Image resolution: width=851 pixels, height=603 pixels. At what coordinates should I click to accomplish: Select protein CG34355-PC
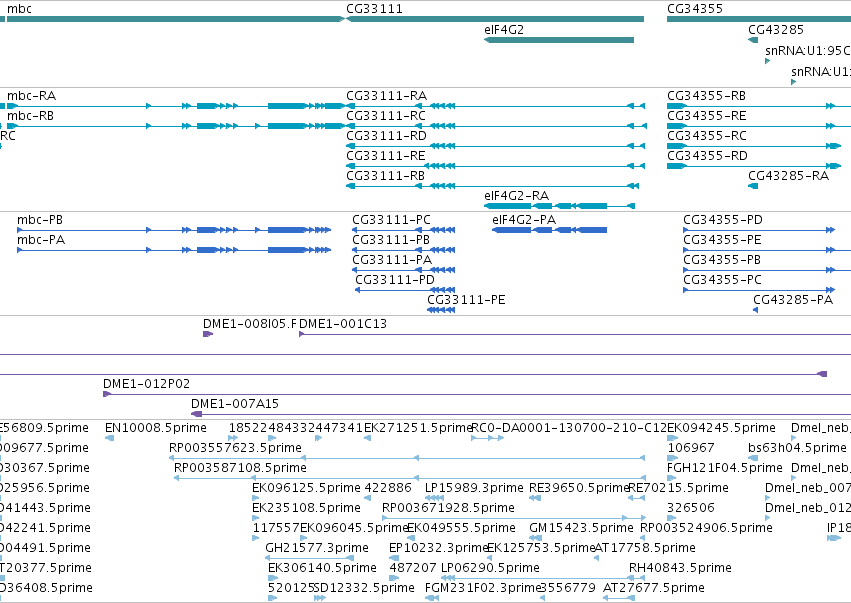(x=759, y=290)
